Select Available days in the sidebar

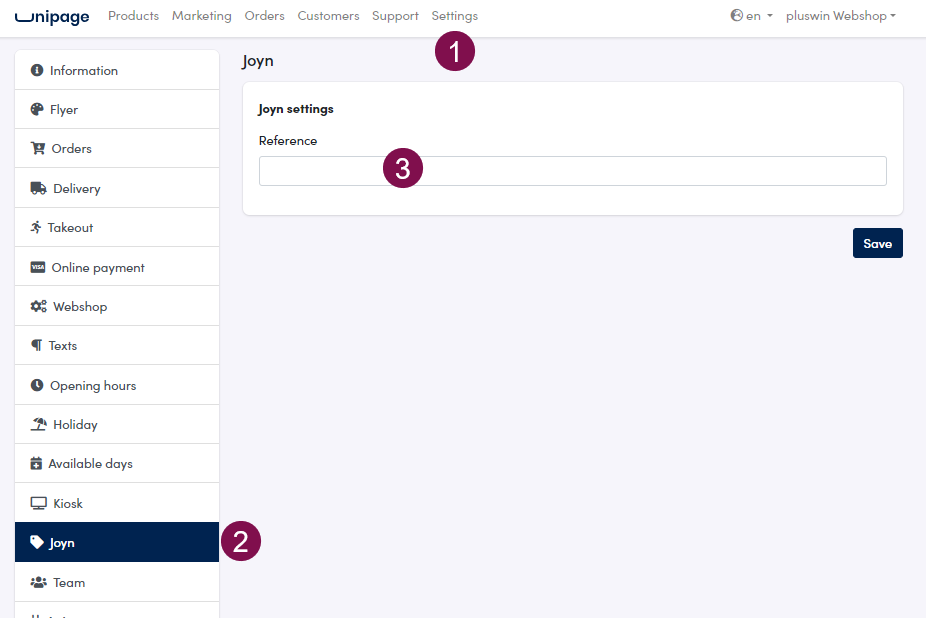click(x=117, y=464)
